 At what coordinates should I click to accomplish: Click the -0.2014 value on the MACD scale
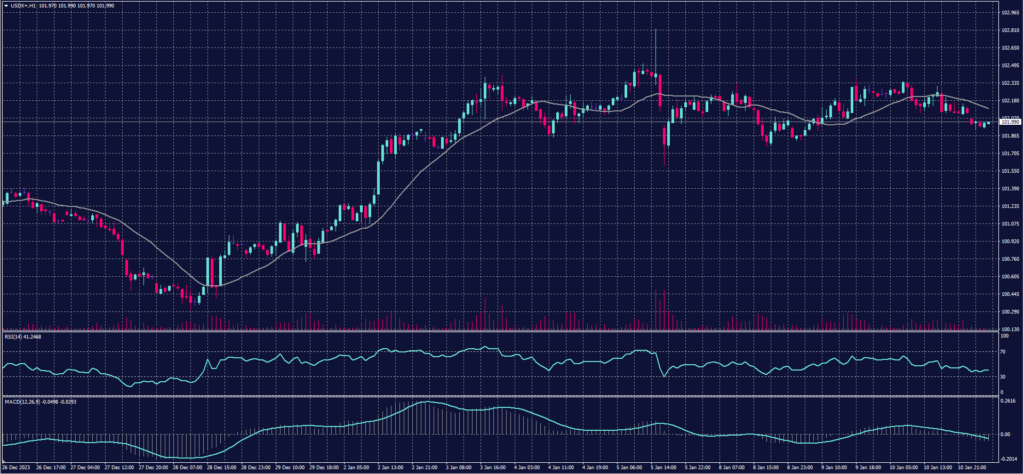1008,455
